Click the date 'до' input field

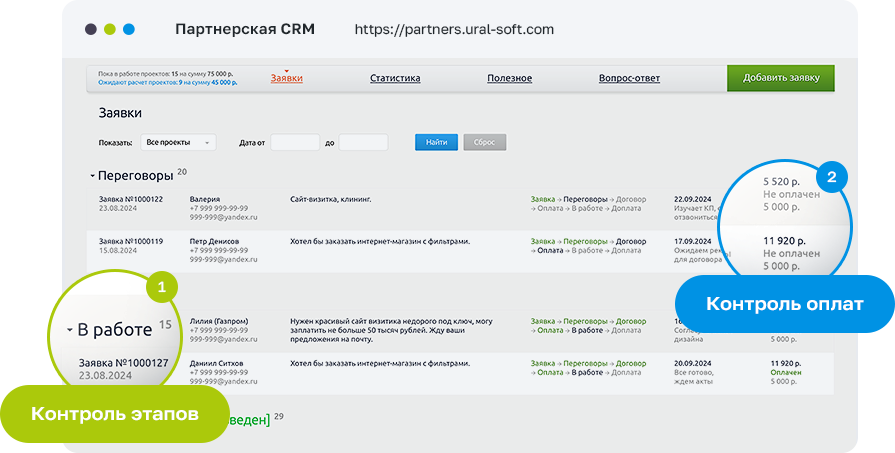point(363,143)
